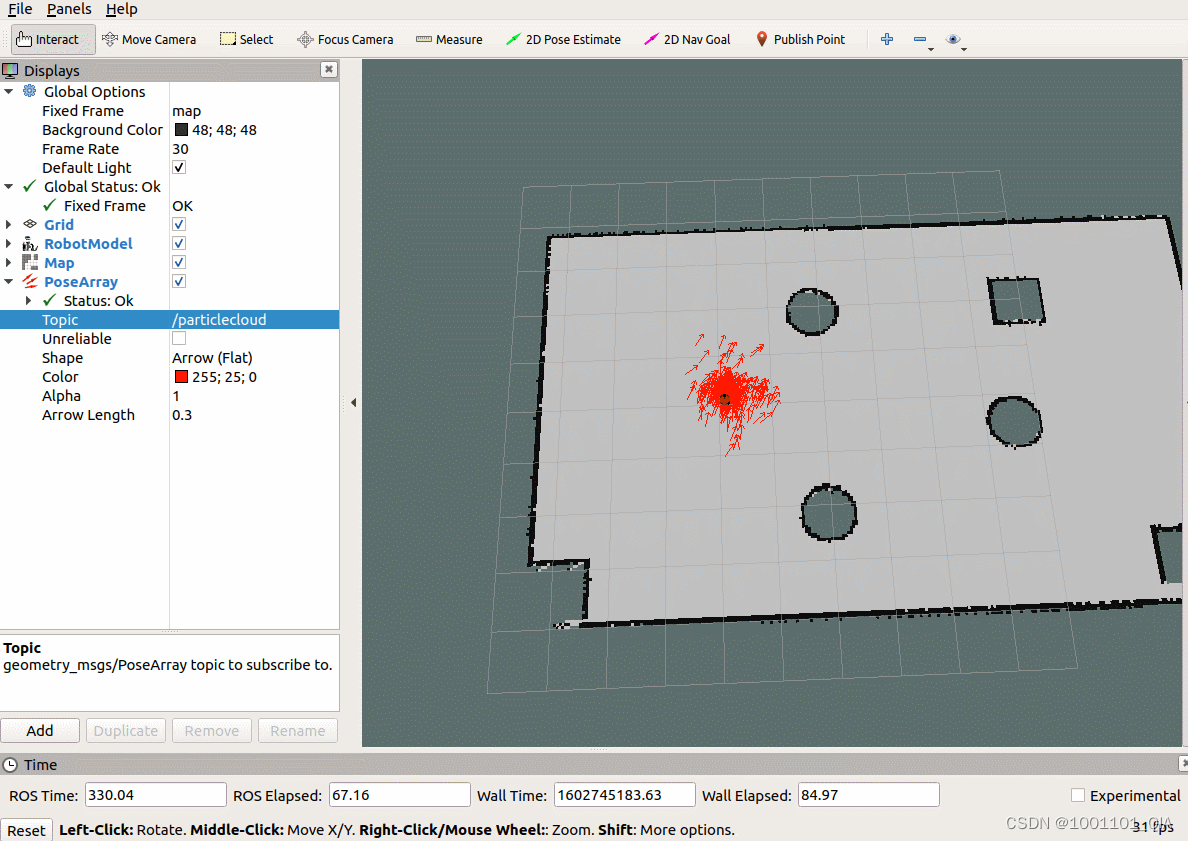Image resolution: width=1188 pixels, height=841 pixels.
Task: Click the PoseArray red Color swatch
Action: click(x=181, y=377)
